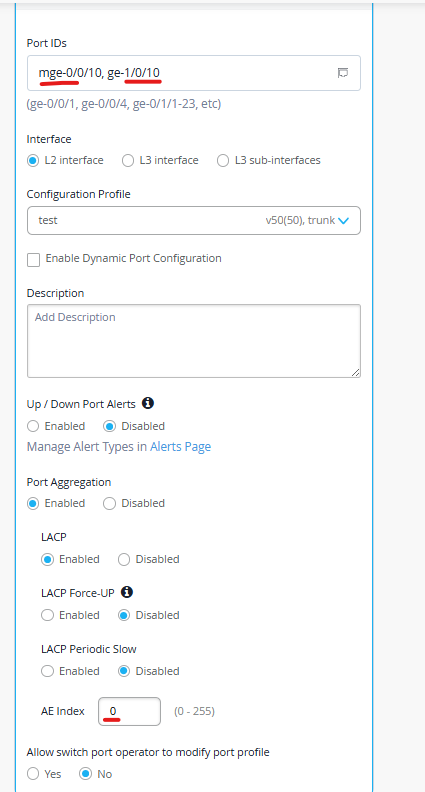Enable Dynamic Port Configuration checkbox

tap(33, 260)
